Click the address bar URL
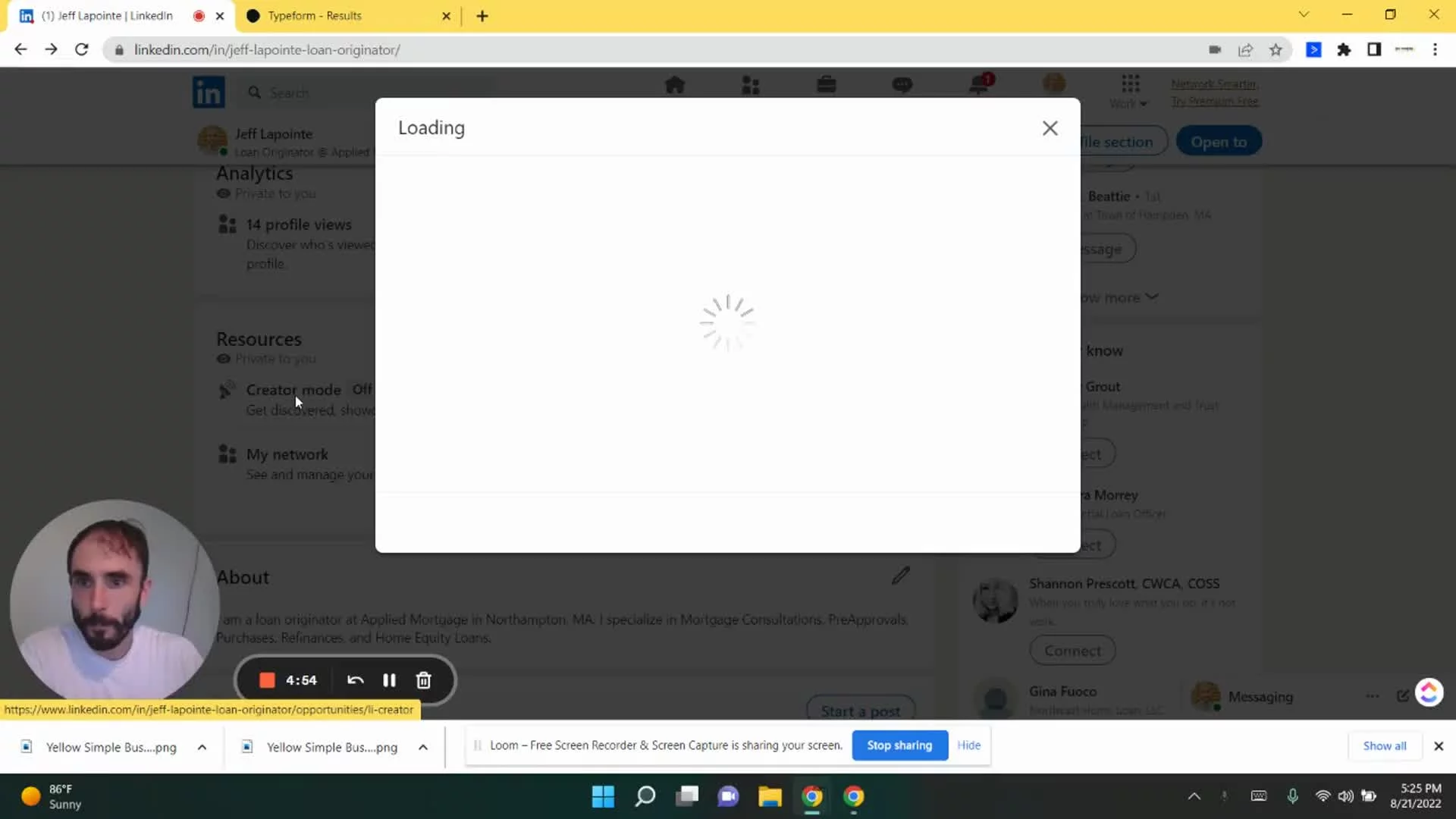This screenshot has width=1456, height=819. point(267,50)
